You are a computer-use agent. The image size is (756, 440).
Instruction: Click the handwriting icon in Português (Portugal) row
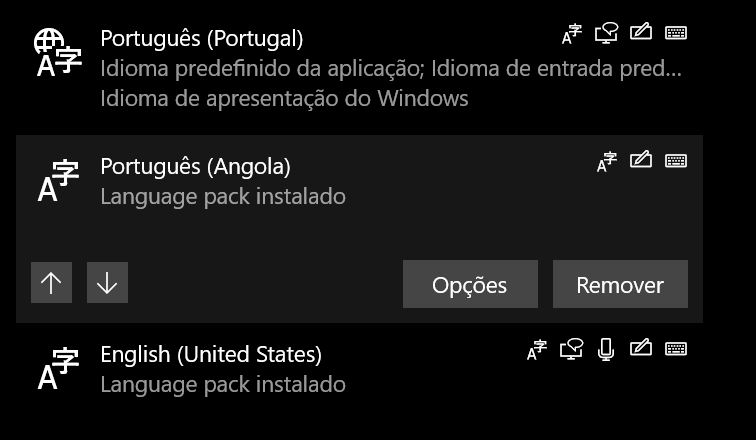[x=641, y=34]
